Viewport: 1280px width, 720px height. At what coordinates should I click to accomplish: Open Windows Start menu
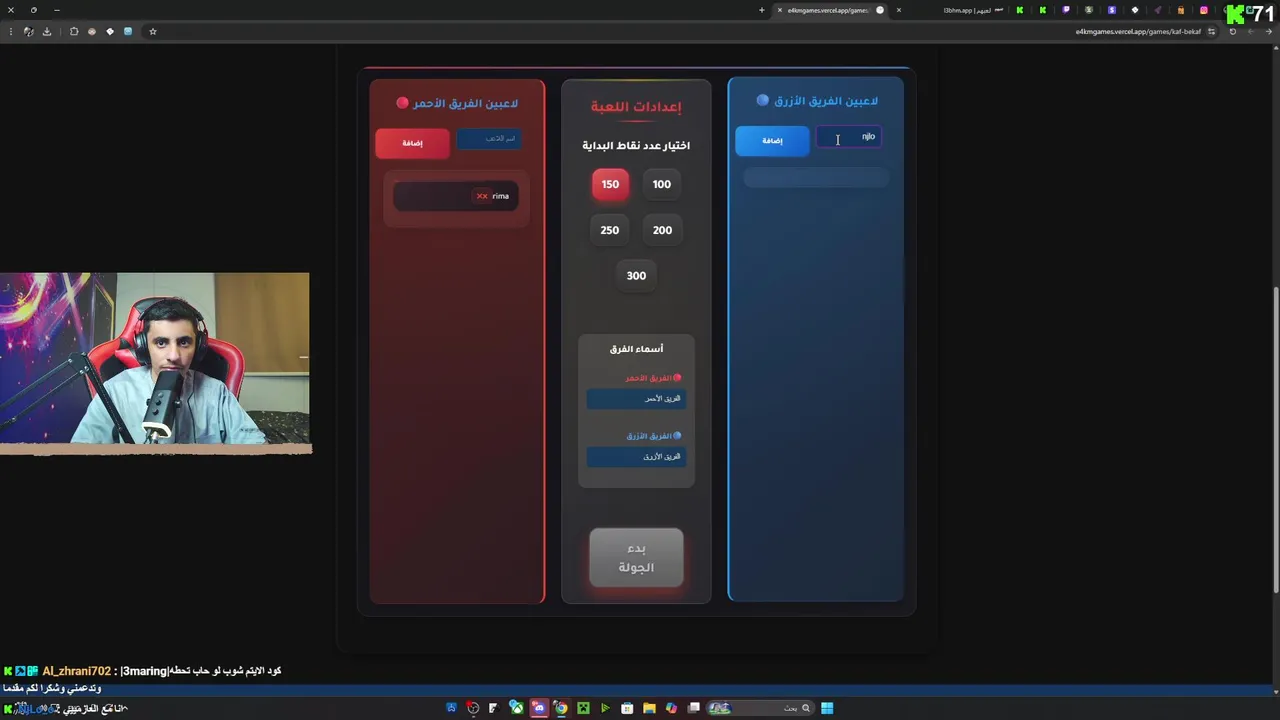click(x=827, y=708)
